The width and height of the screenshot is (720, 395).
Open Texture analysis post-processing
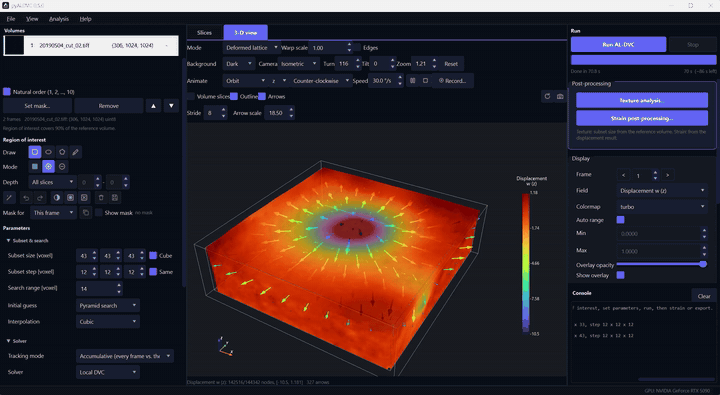point(642,100)
